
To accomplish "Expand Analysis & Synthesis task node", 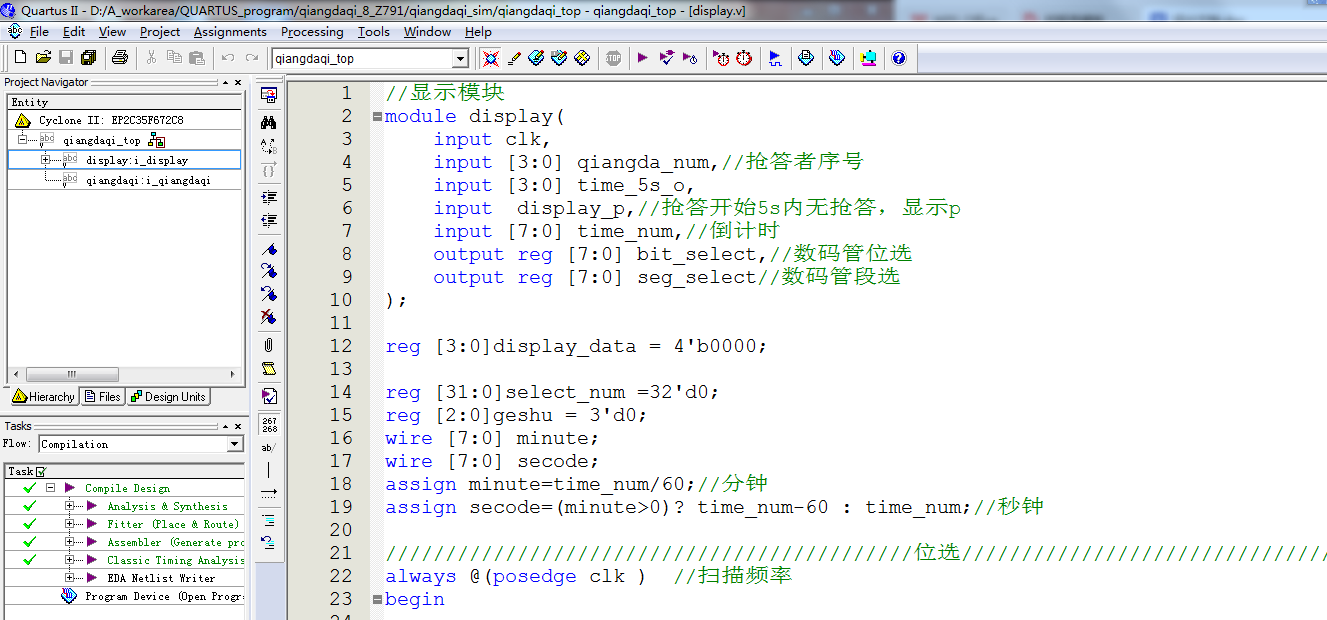I will [71, 507].
